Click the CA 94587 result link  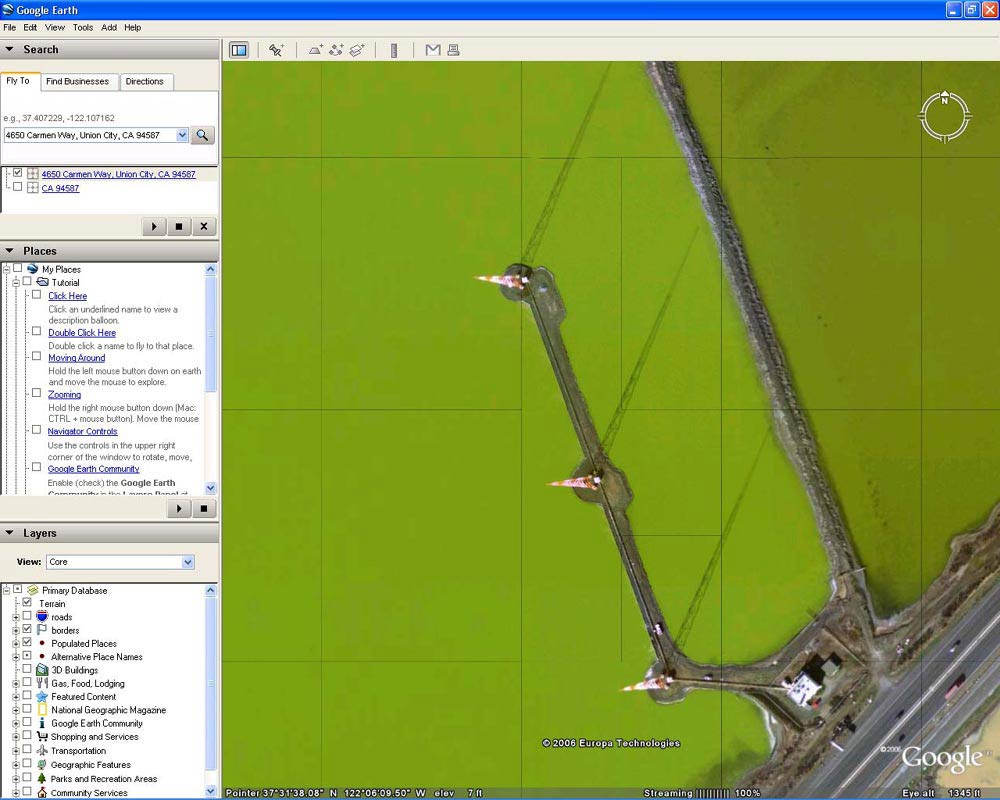(x=61, y=188)
